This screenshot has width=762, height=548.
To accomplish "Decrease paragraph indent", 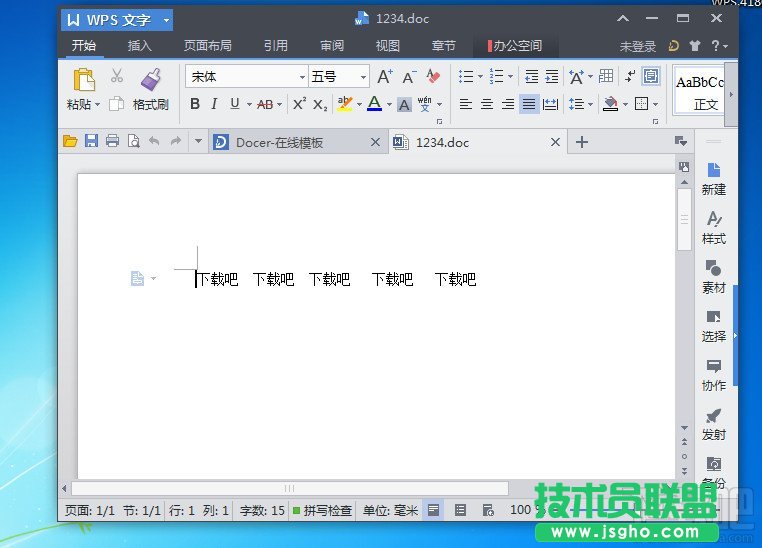I will [531, 76].
